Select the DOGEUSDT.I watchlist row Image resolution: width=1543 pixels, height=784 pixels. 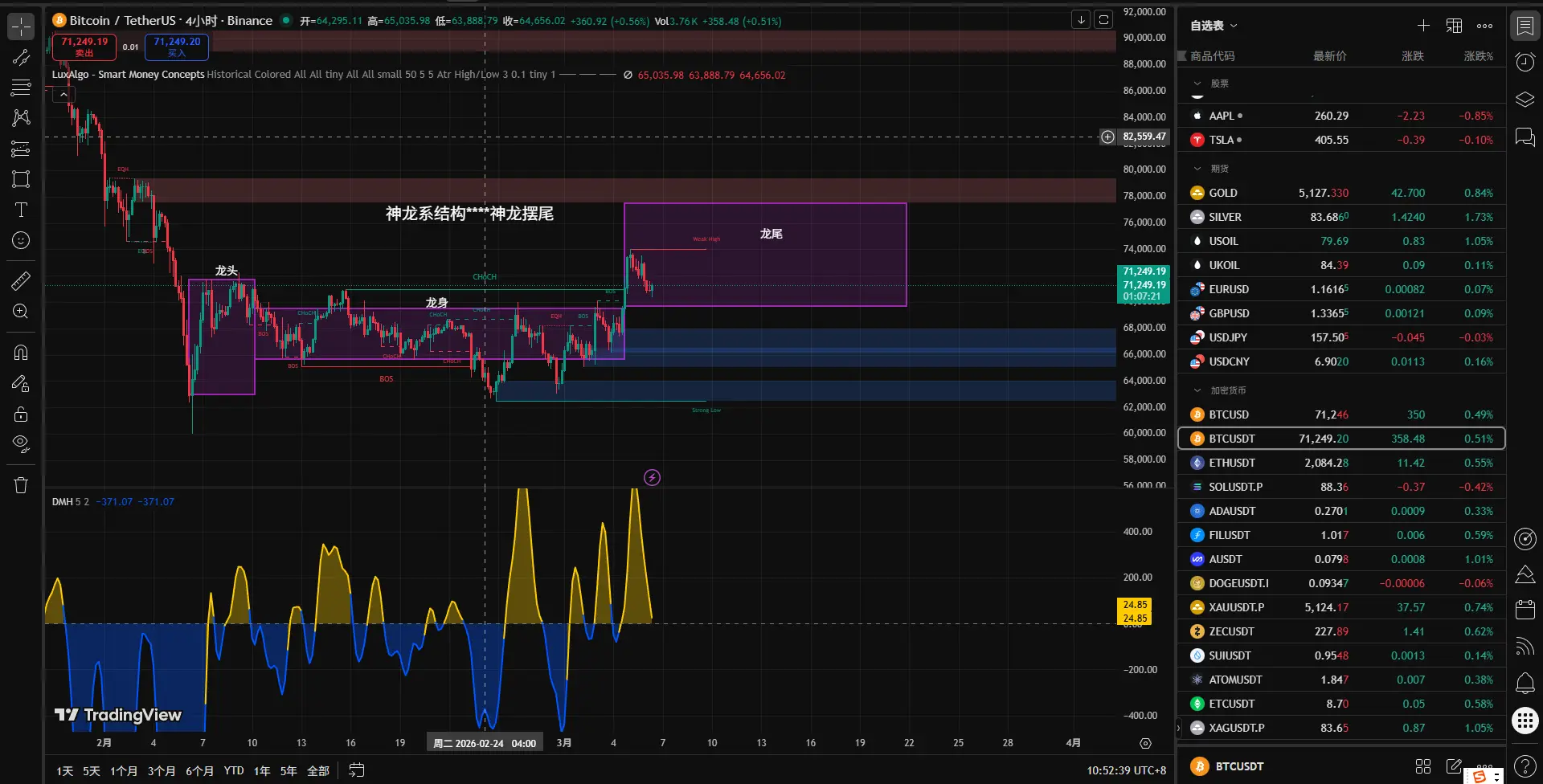coord(1341,583)
